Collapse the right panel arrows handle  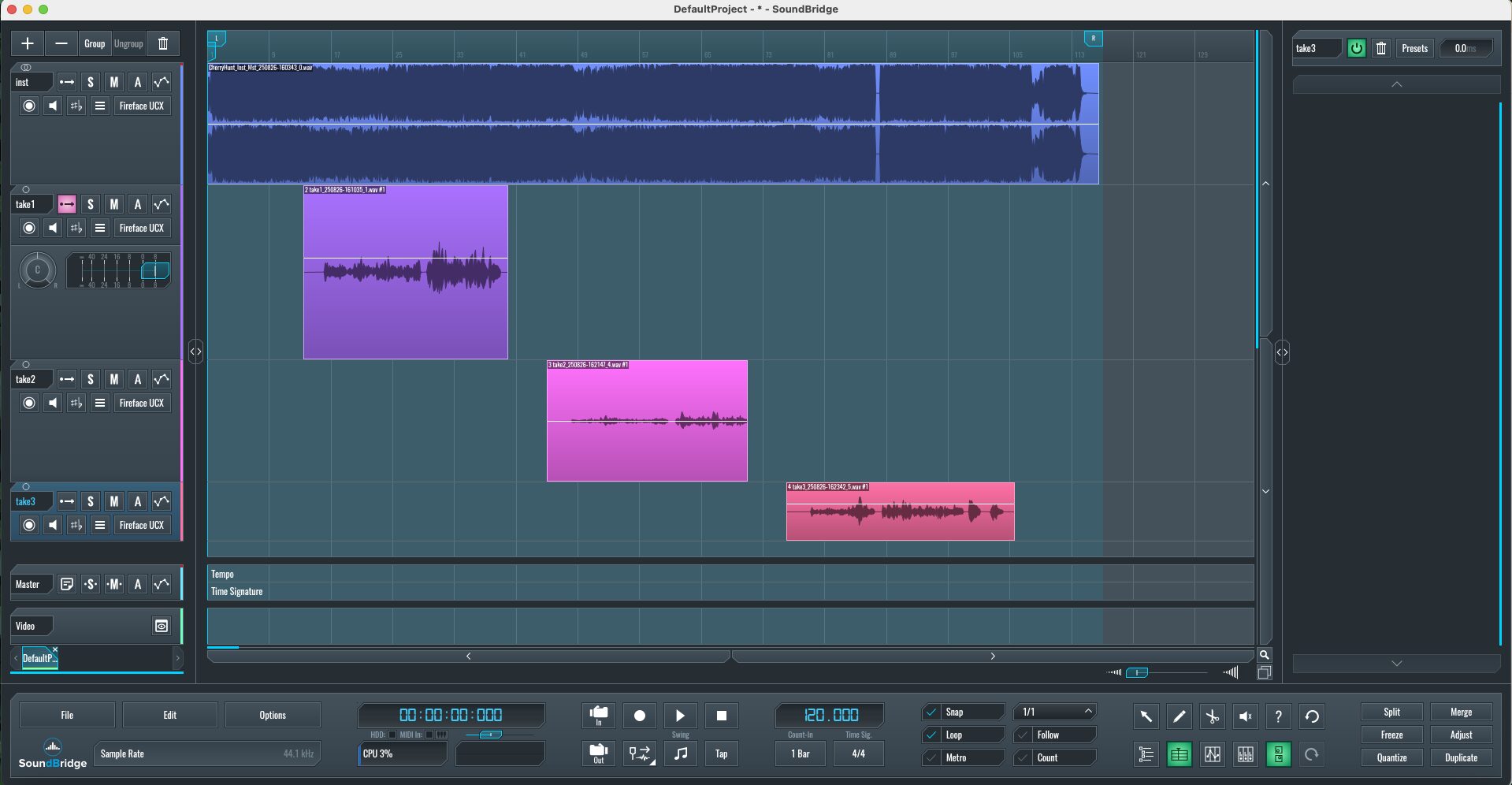click(1282, 352)
